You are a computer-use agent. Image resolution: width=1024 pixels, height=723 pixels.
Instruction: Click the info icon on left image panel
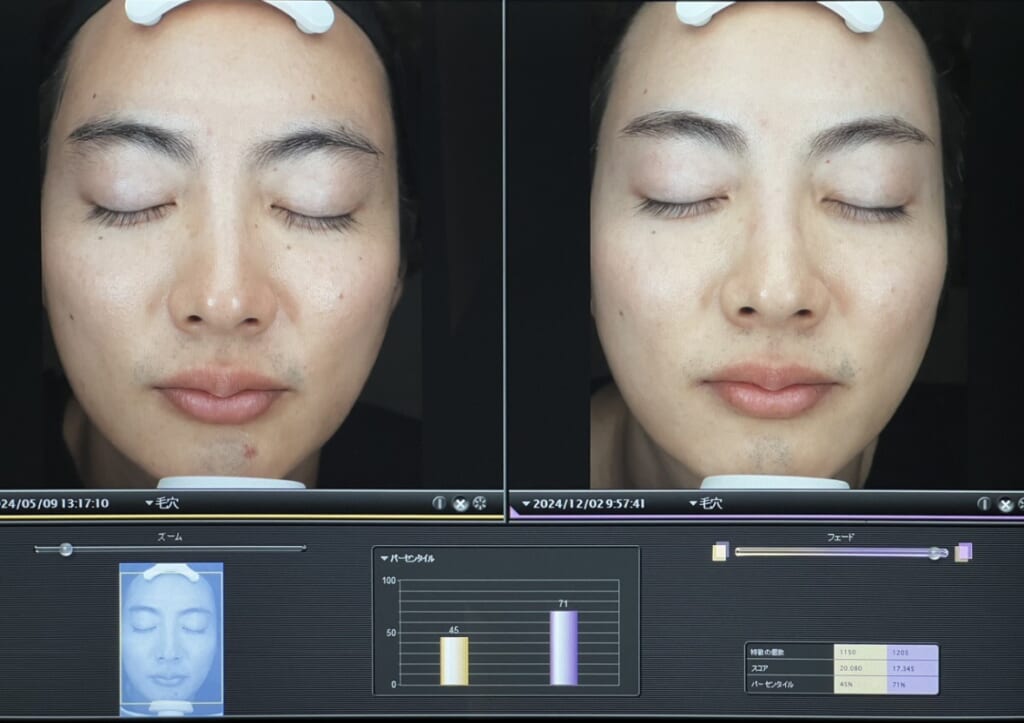pyautogui.click(x=439, y=503)
